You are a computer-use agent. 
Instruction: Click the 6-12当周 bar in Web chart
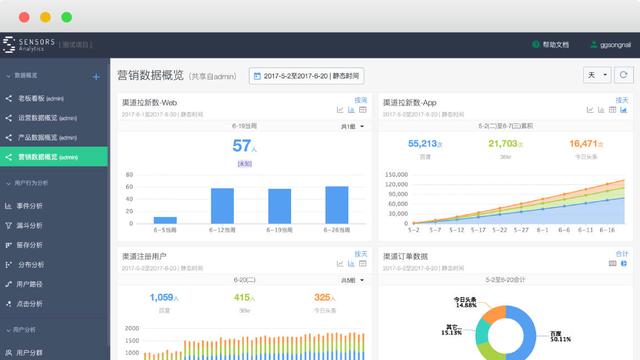pyautogui.click(x=222, y=206)
